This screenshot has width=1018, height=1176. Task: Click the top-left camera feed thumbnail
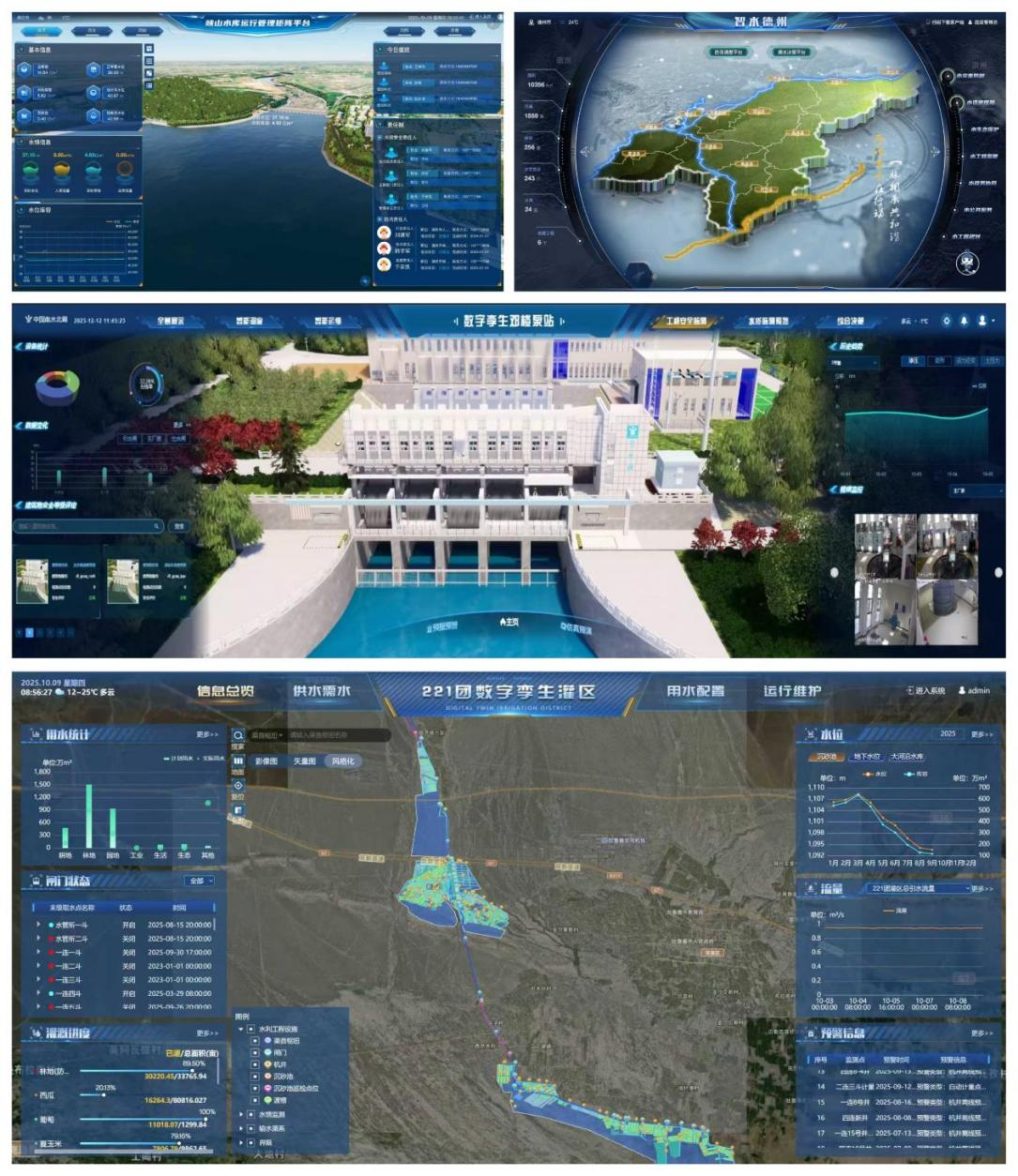884,546
